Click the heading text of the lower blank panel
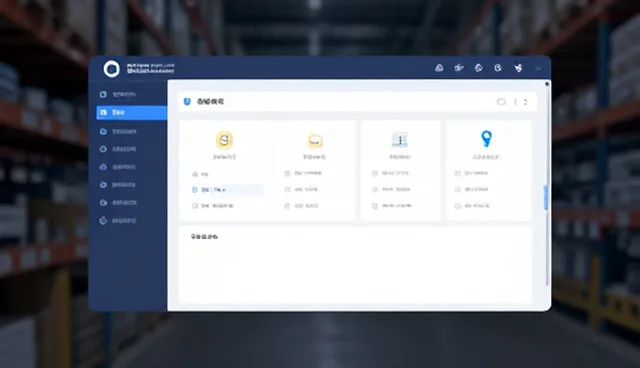Viewport: 640px width, 368px height. point(204,237)
